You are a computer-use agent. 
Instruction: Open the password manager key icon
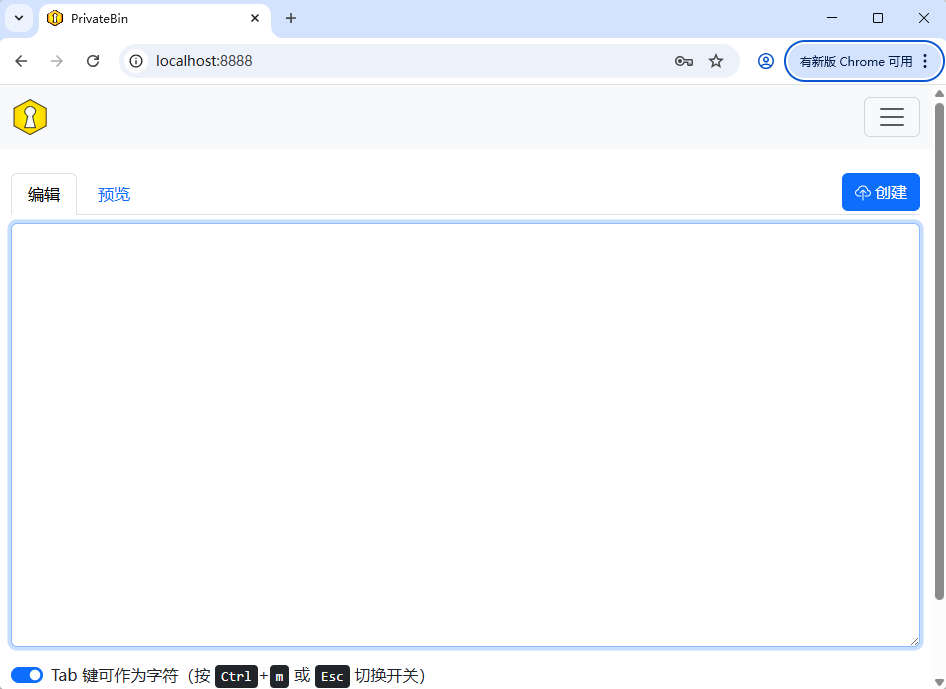684,61
